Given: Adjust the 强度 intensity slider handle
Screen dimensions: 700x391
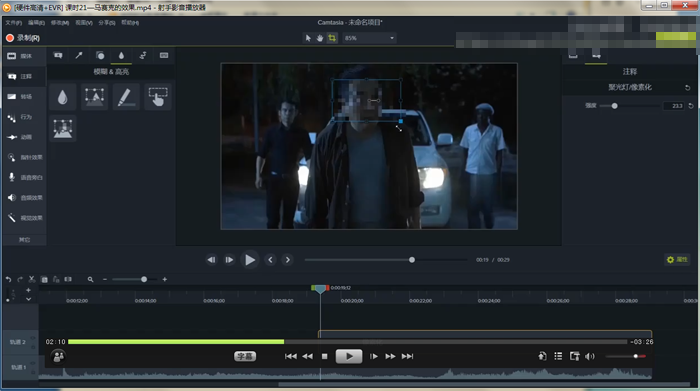Looking at the screenshot, I should [615, 106].
